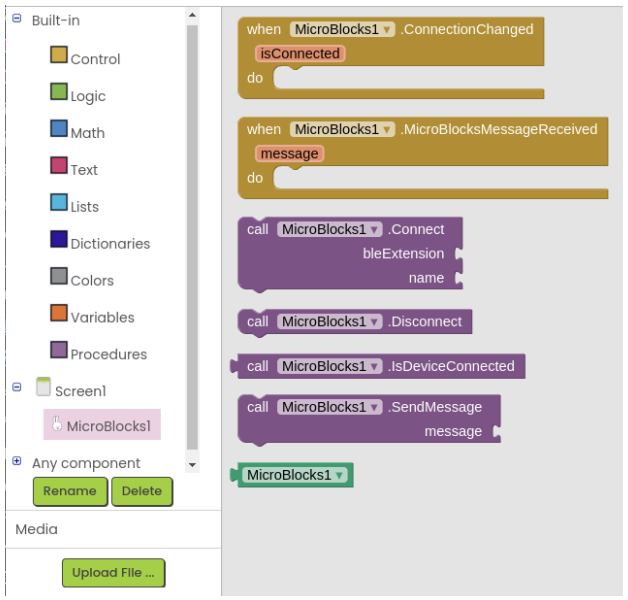628x600 pixels.
Task: Open dropdown on green MicroBlocks1 block
Action: pos(295,475)
